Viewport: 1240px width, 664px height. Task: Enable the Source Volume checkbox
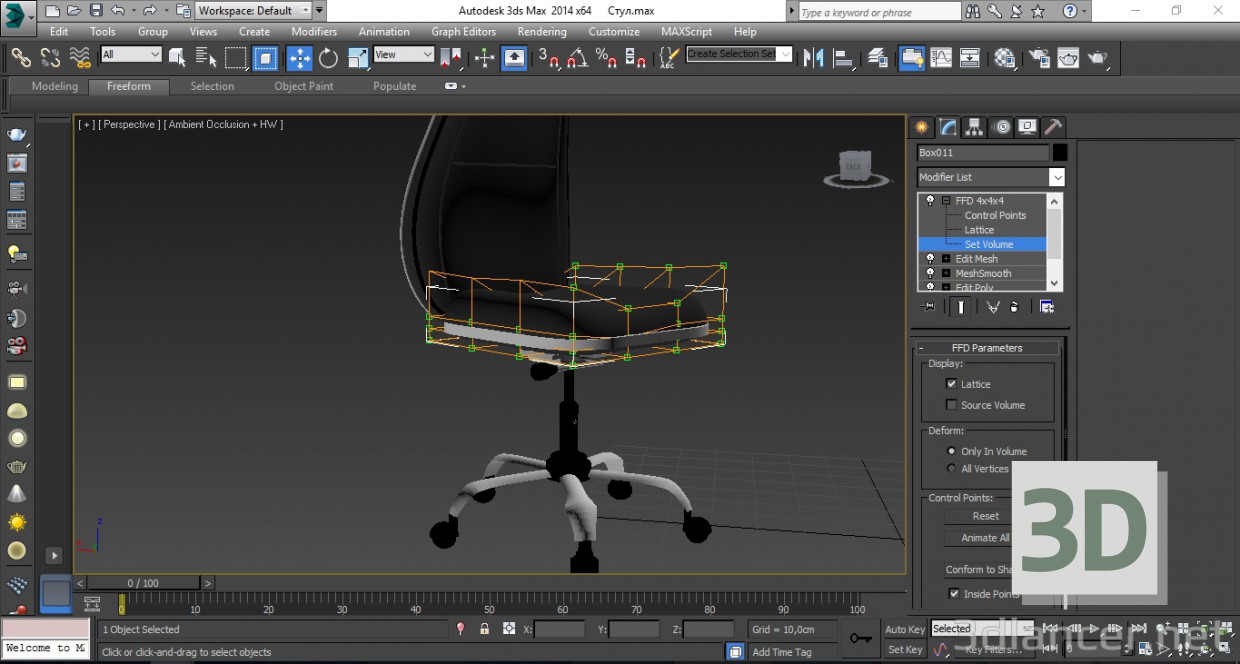pos(951,405)
